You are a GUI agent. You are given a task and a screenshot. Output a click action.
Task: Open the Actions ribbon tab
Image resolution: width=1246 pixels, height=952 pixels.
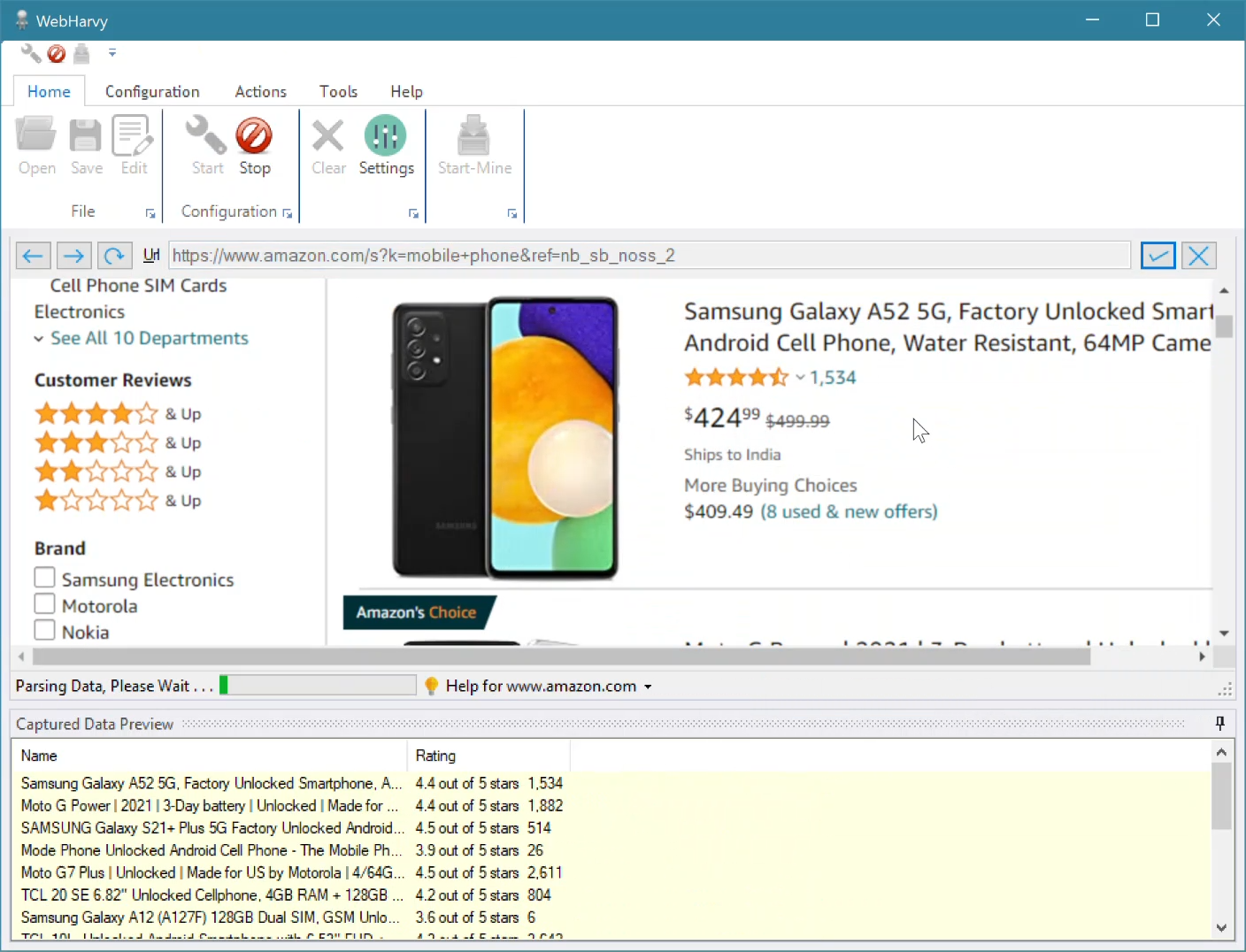[260, 91]
